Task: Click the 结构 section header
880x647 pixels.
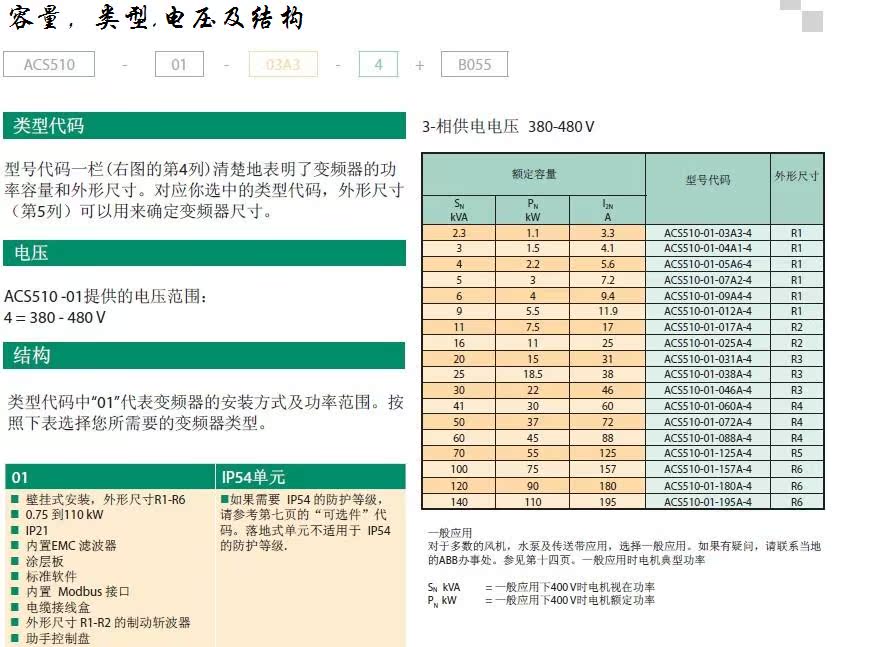Action: 204,355
